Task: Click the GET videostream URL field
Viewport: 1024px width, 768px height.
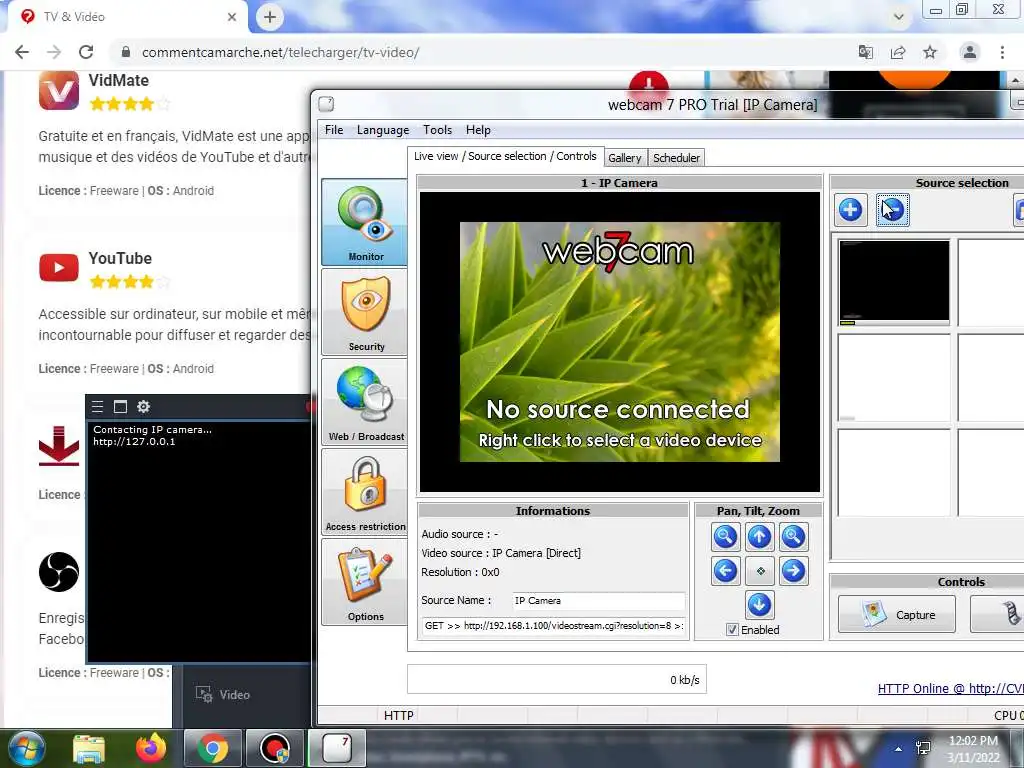Action: 554,626
